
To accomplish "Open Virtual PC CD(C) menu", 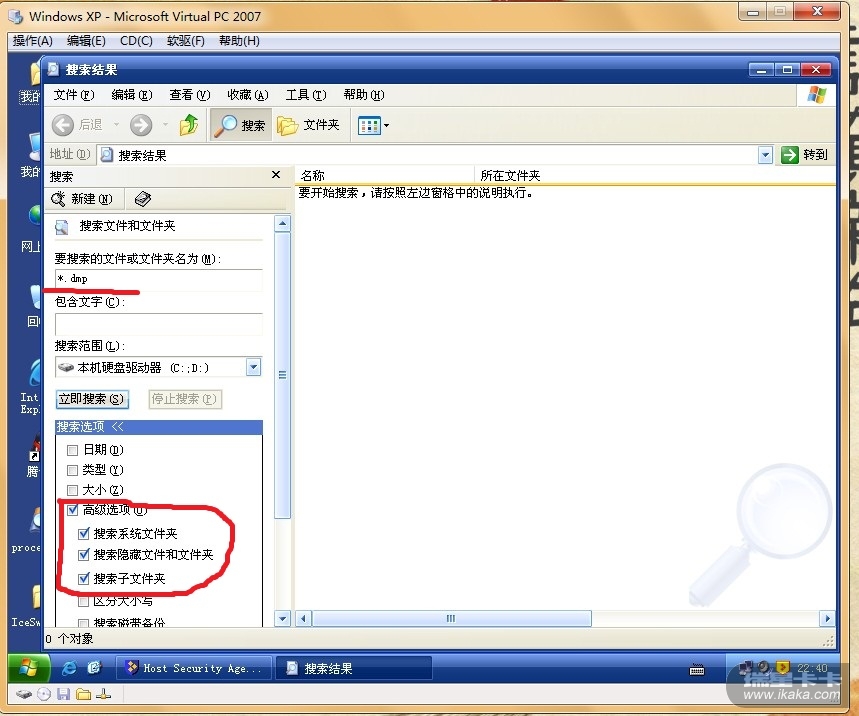I will click(x=136, y=41).
